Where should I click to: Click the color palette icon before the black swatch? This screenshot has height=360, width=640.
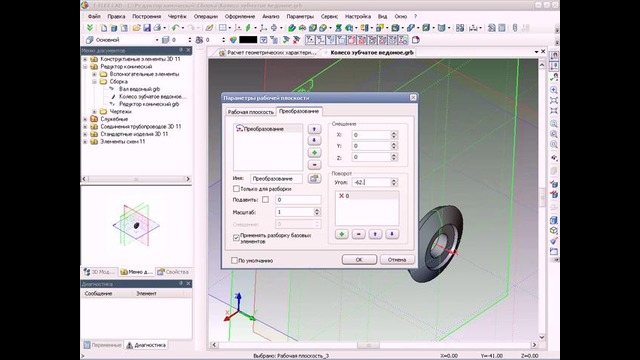pyautogui.click(x=233, y=40)
